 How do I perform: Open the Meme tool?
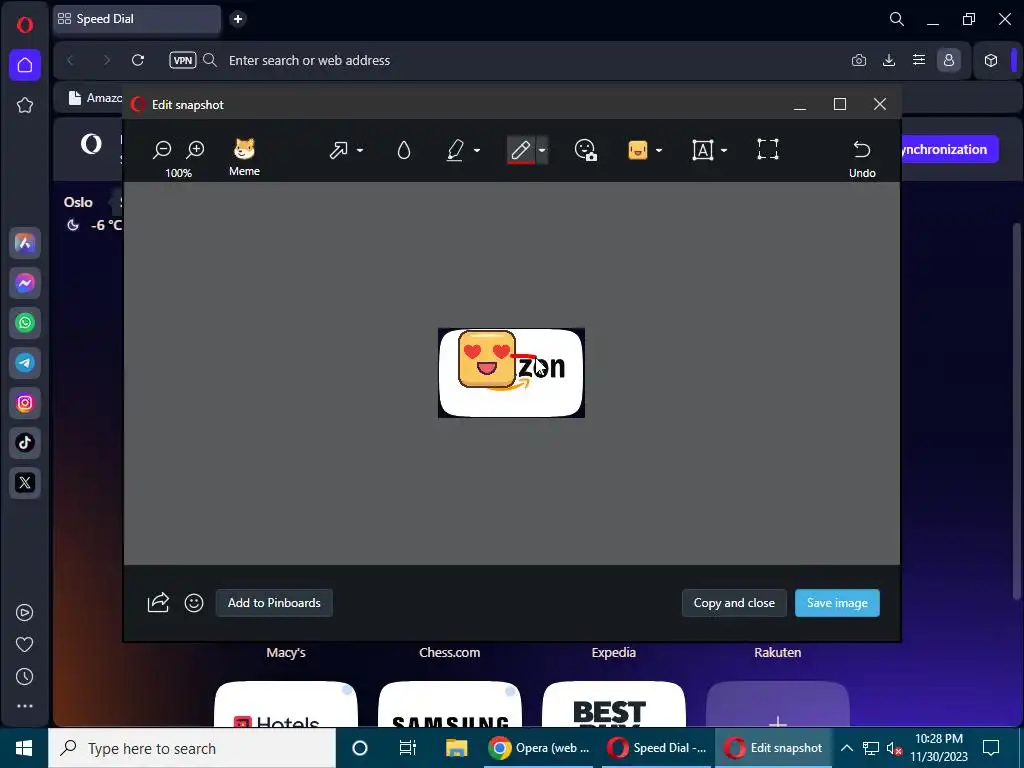tap(244, 157)
